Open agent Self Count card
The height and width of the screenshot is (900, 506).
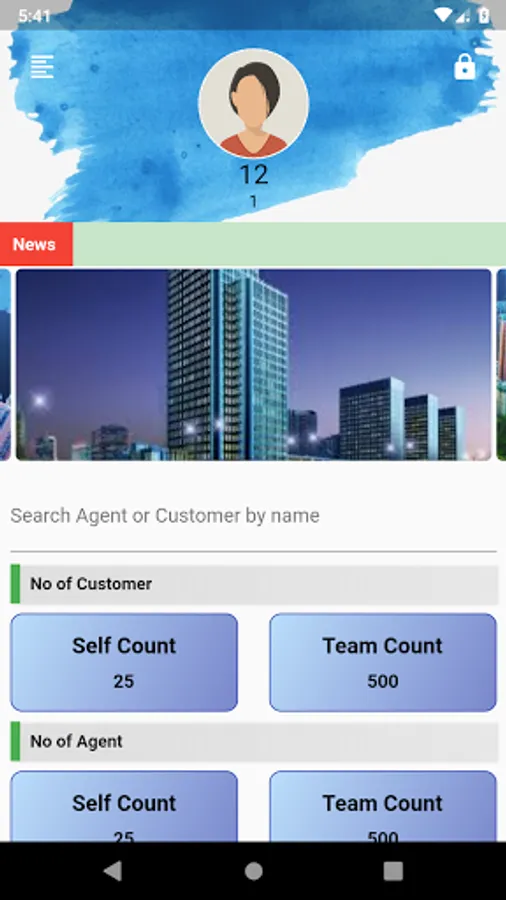[124, 806]
